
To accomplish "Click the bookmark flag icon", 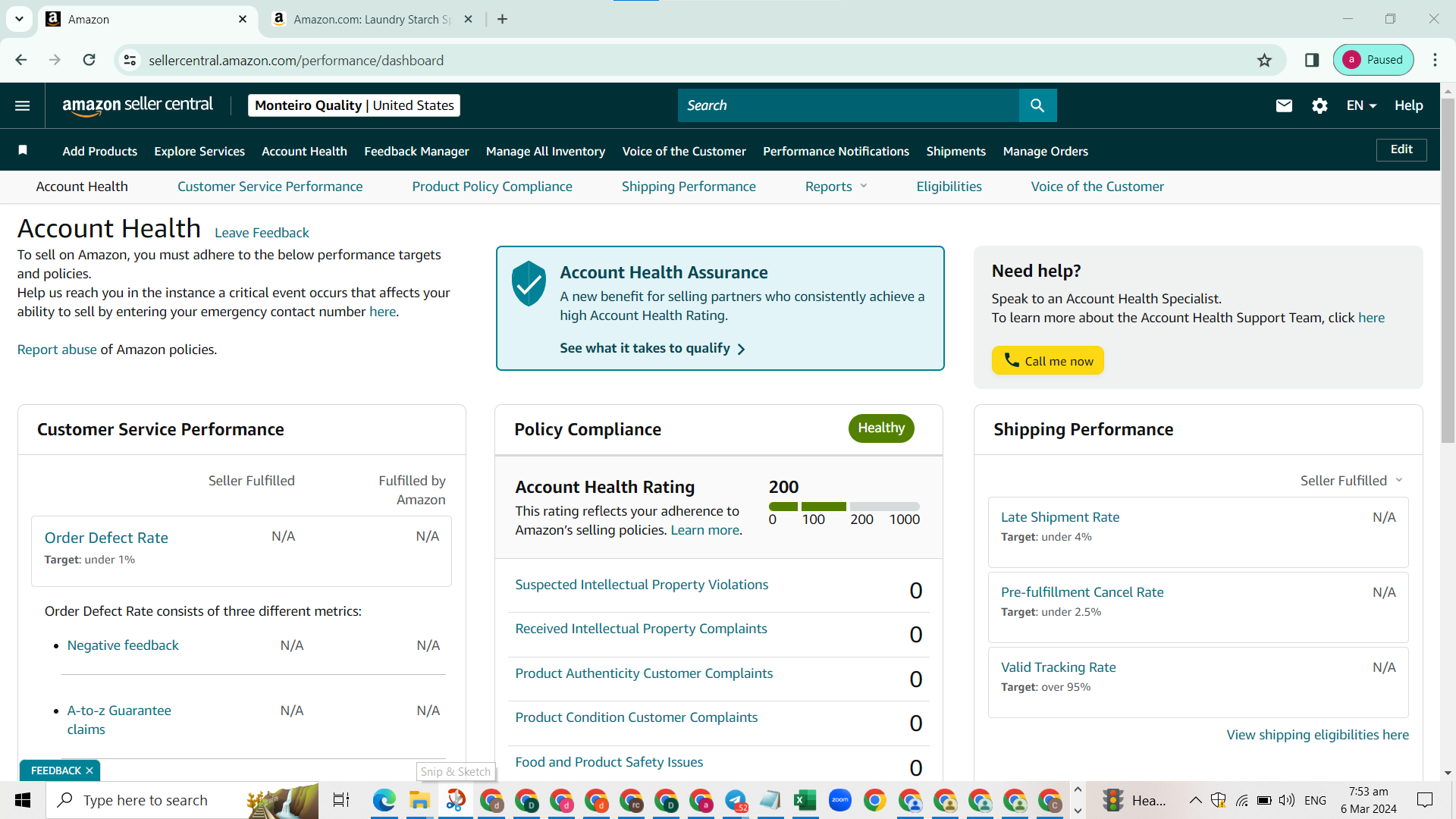I will pyautogui.click(x=23, y=150).
